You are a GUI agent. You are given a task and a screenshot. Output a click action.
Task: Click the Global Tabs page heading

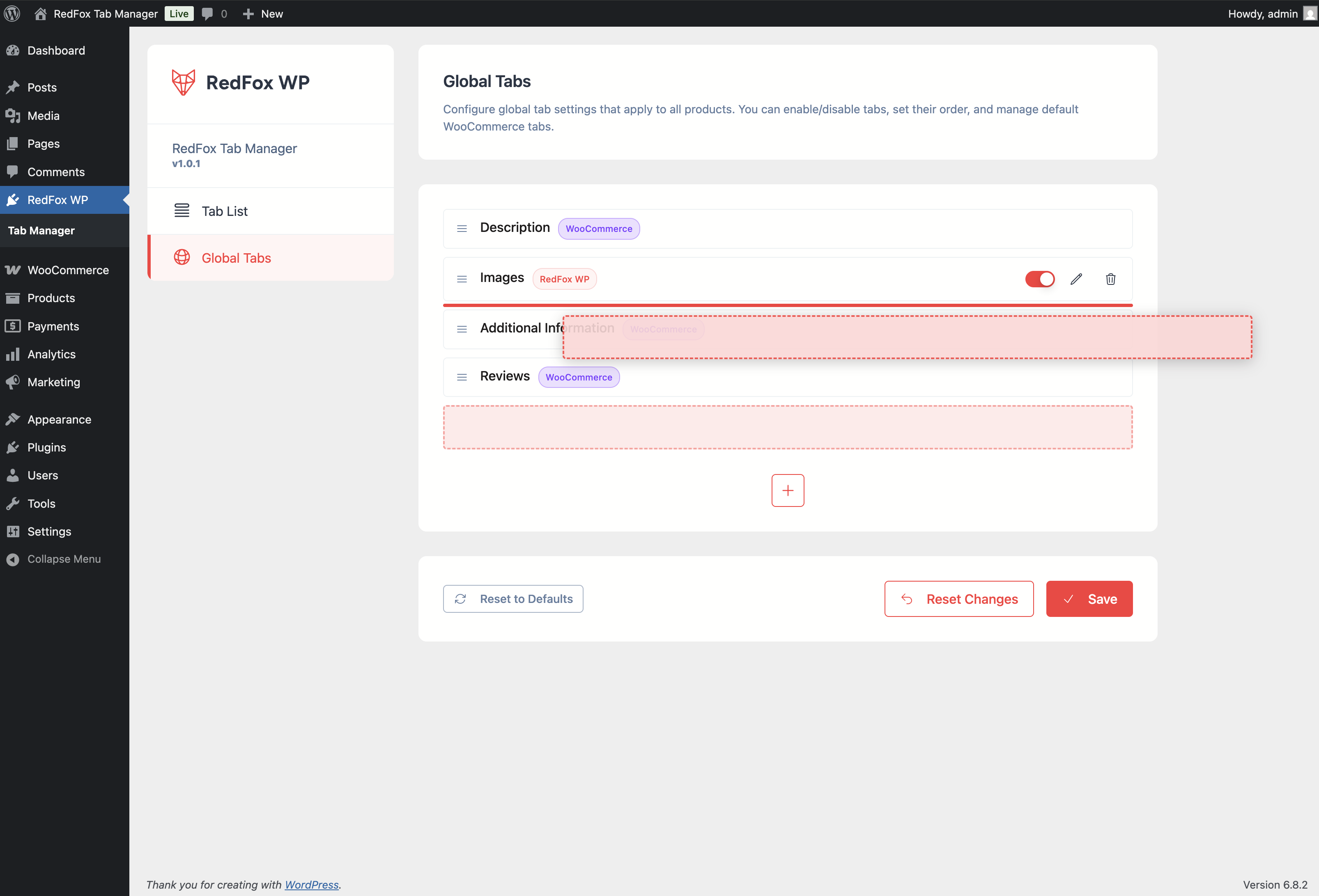click(487, 81)
